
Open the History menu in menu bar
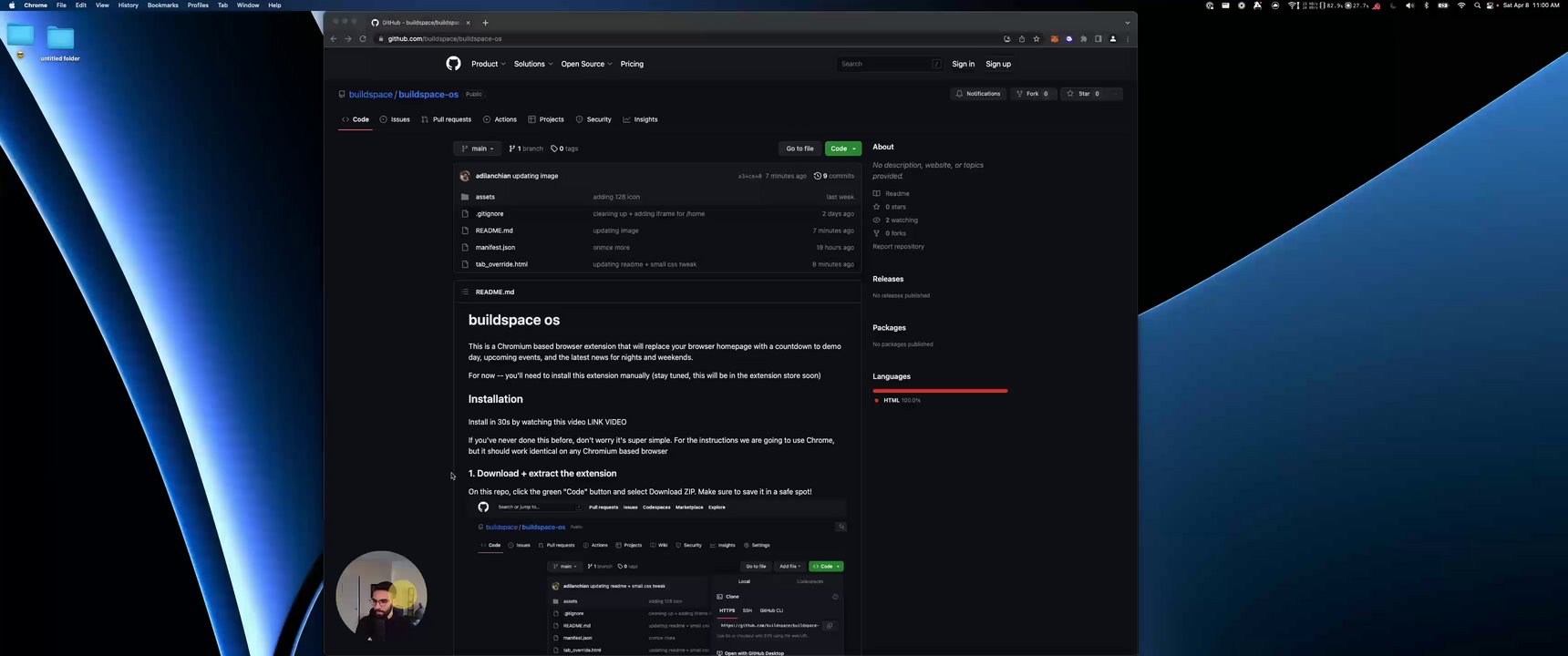[x=129, y=5]
